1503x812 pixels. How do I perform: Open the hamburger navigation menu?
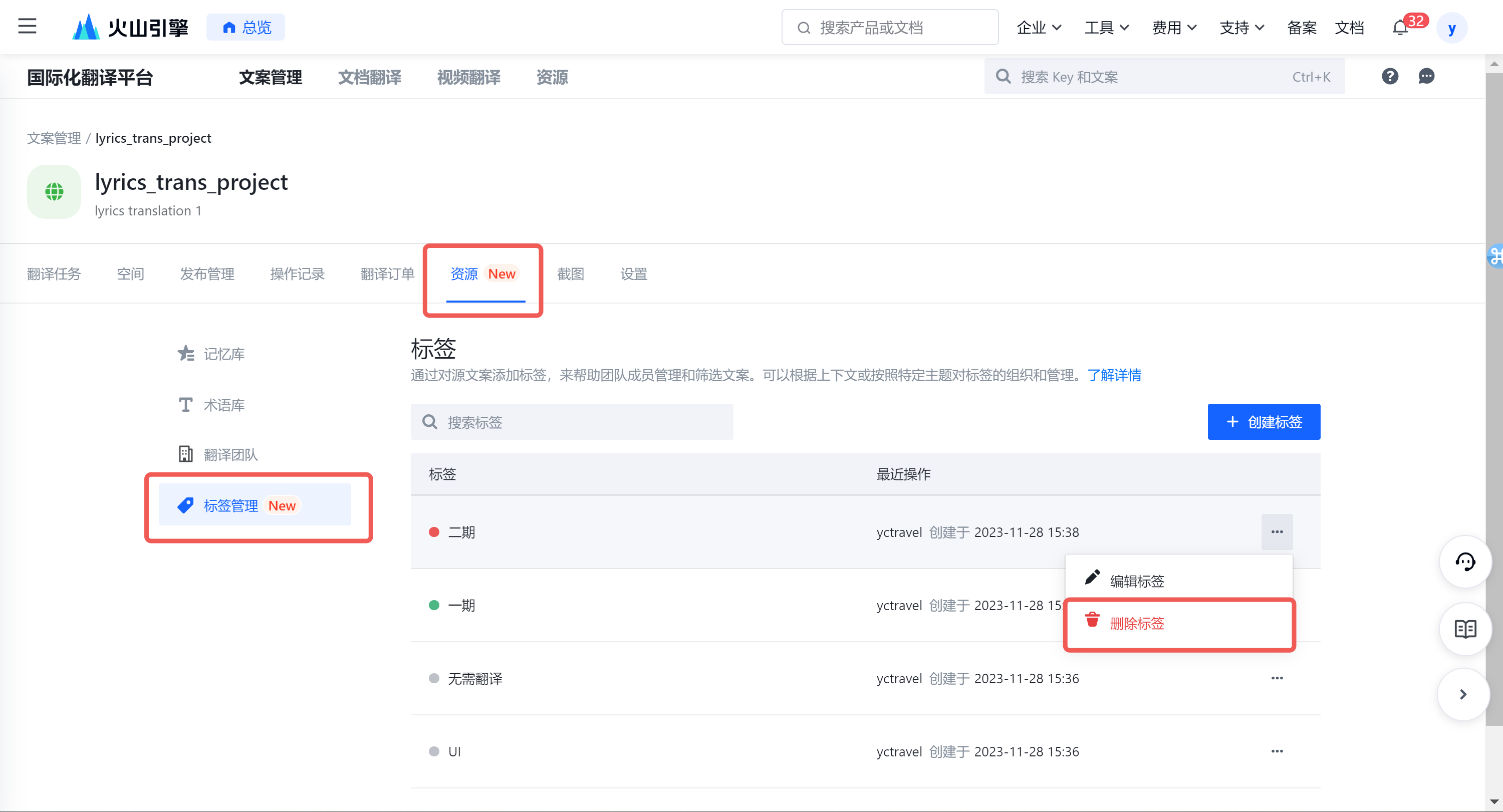coord(27,26)
